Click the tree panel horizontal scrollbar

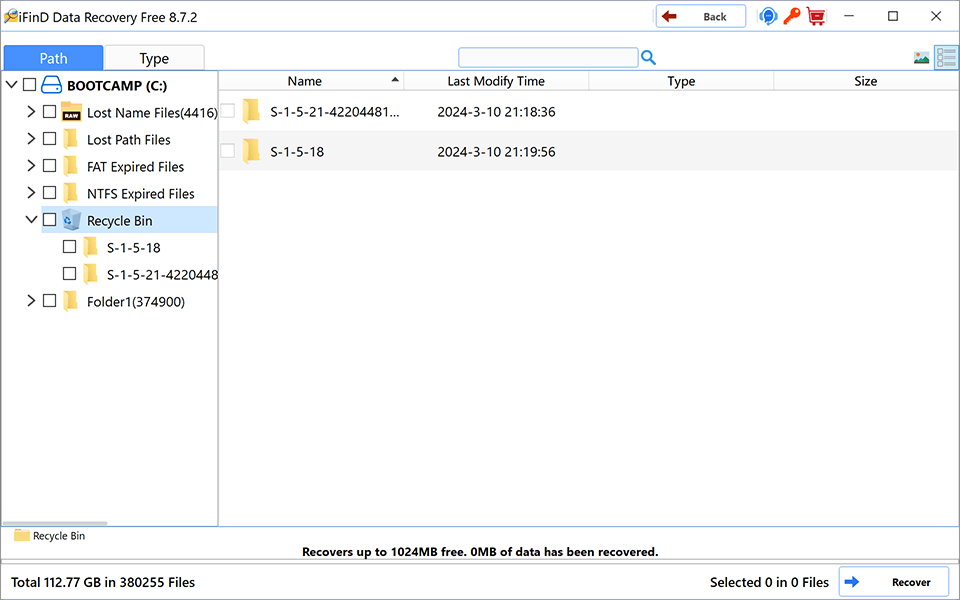point(55,523)
